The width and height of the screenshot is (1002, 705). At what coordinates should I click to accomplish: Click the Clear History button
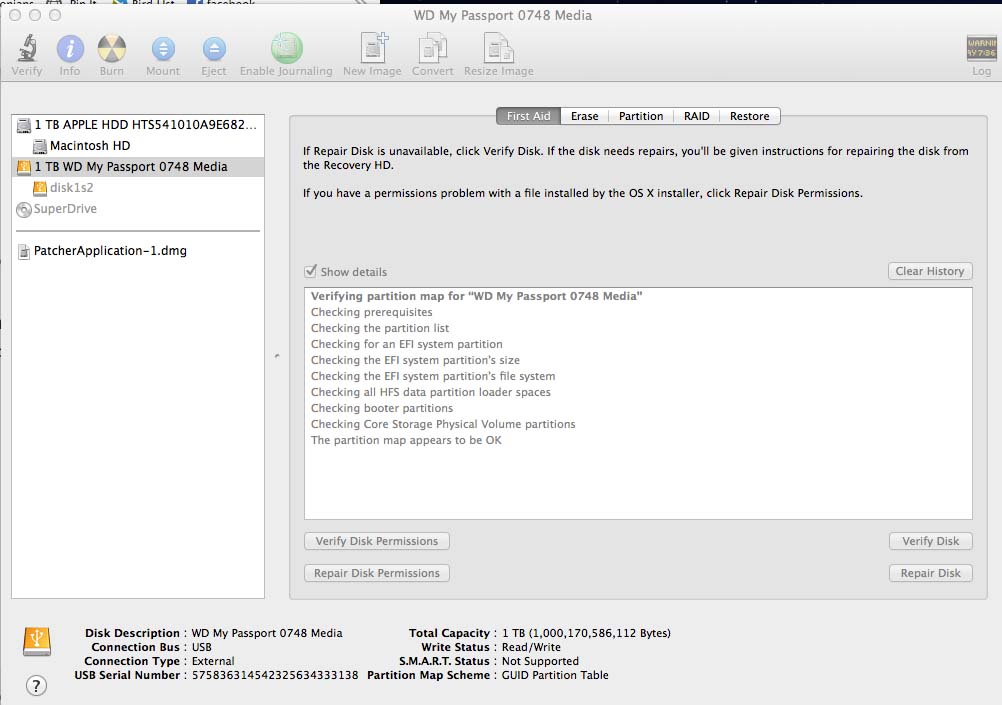click(x=930, y=271)
